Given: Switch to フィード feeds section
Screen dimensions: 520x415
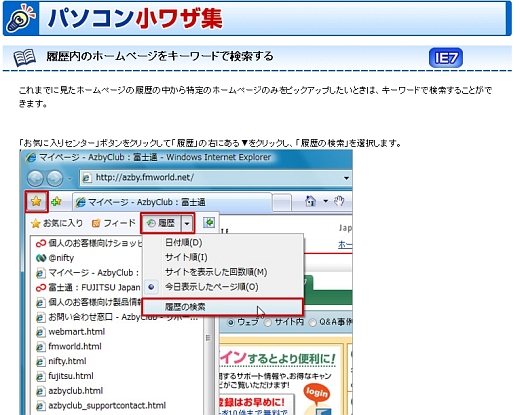Looking at the screenshot, I should [x=114, y=223].
